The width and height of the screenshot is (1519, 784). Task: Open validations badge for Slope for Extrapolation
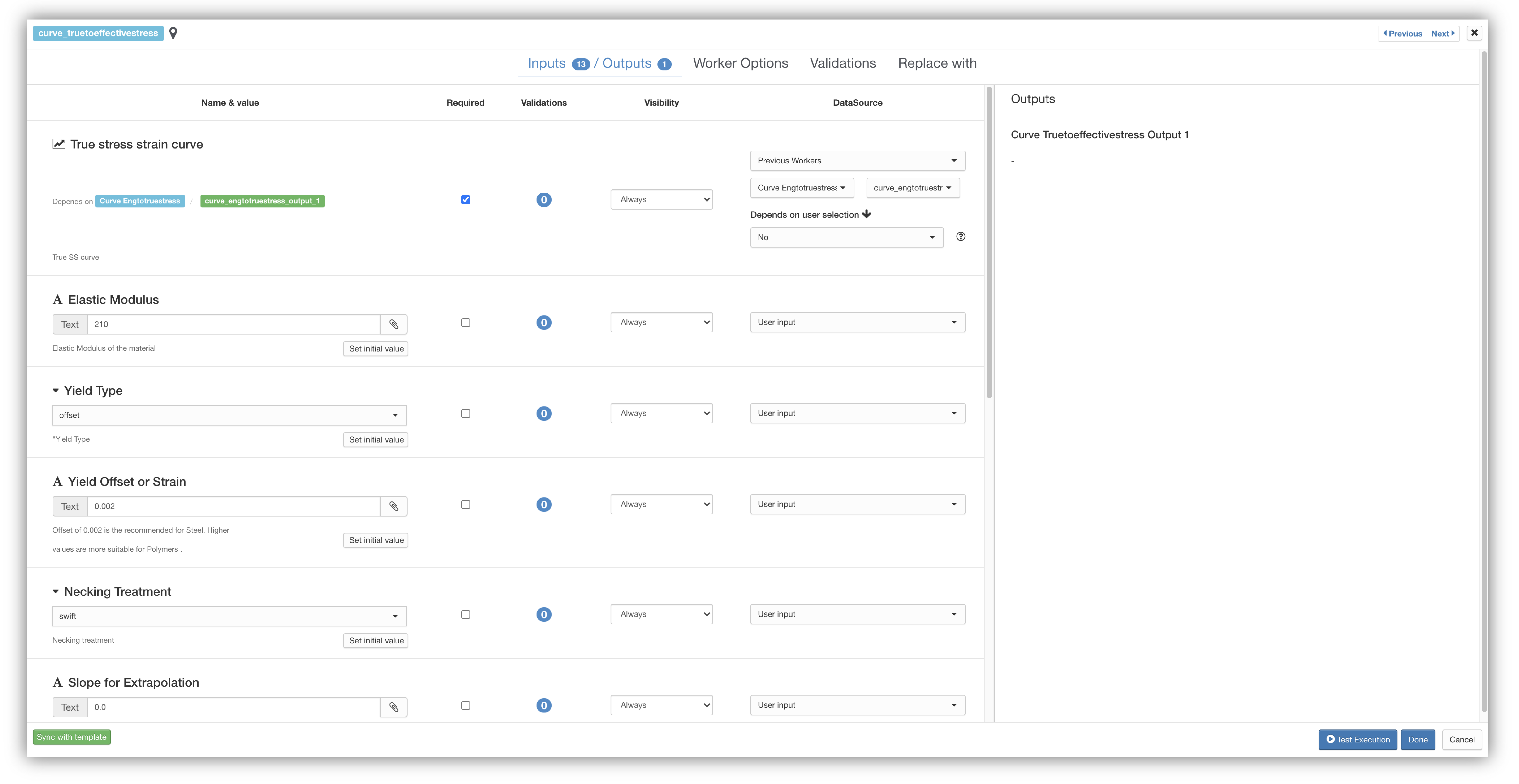click(x=544, y=706)
